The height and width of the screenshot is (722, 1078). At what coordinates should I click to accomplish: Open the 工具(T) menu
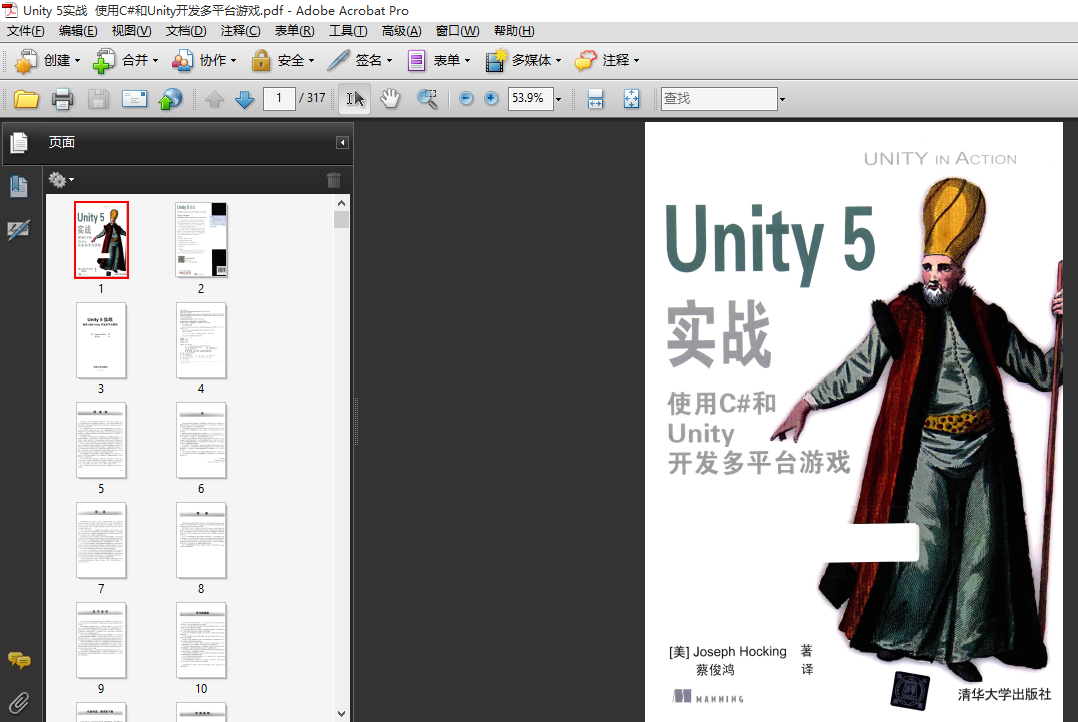(x=348, y=31)
